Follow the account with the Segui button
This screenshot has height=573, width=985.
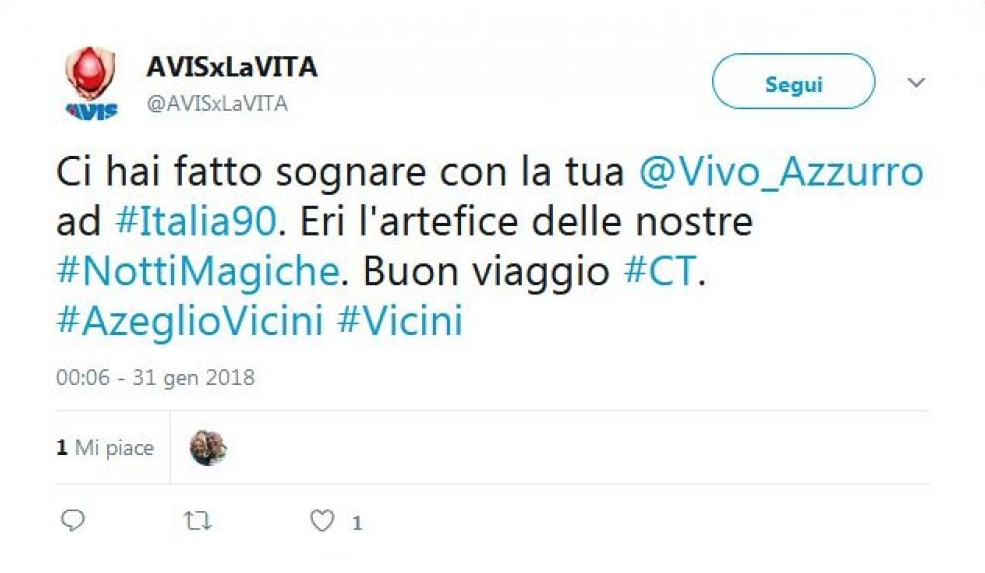pyautogui.click(x=793, y=82)
